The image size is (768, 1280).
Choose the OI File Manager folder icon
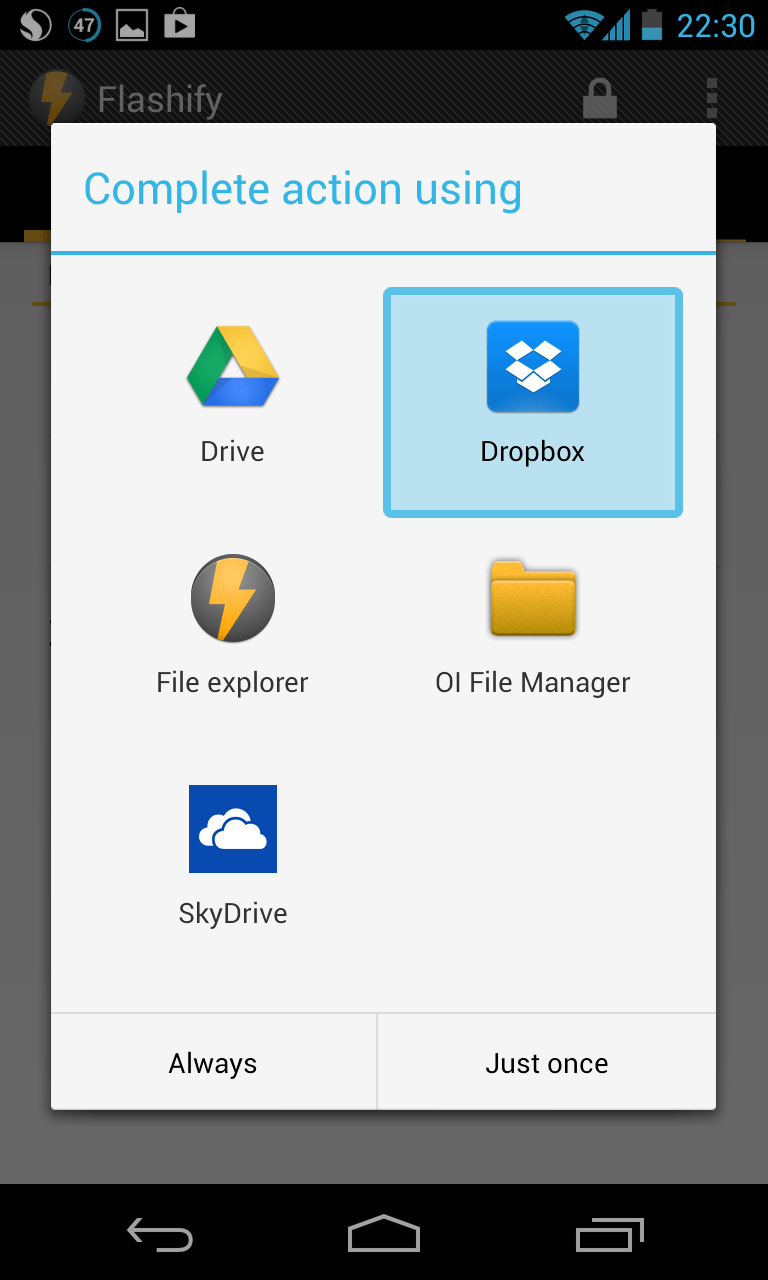pos(533,598)
